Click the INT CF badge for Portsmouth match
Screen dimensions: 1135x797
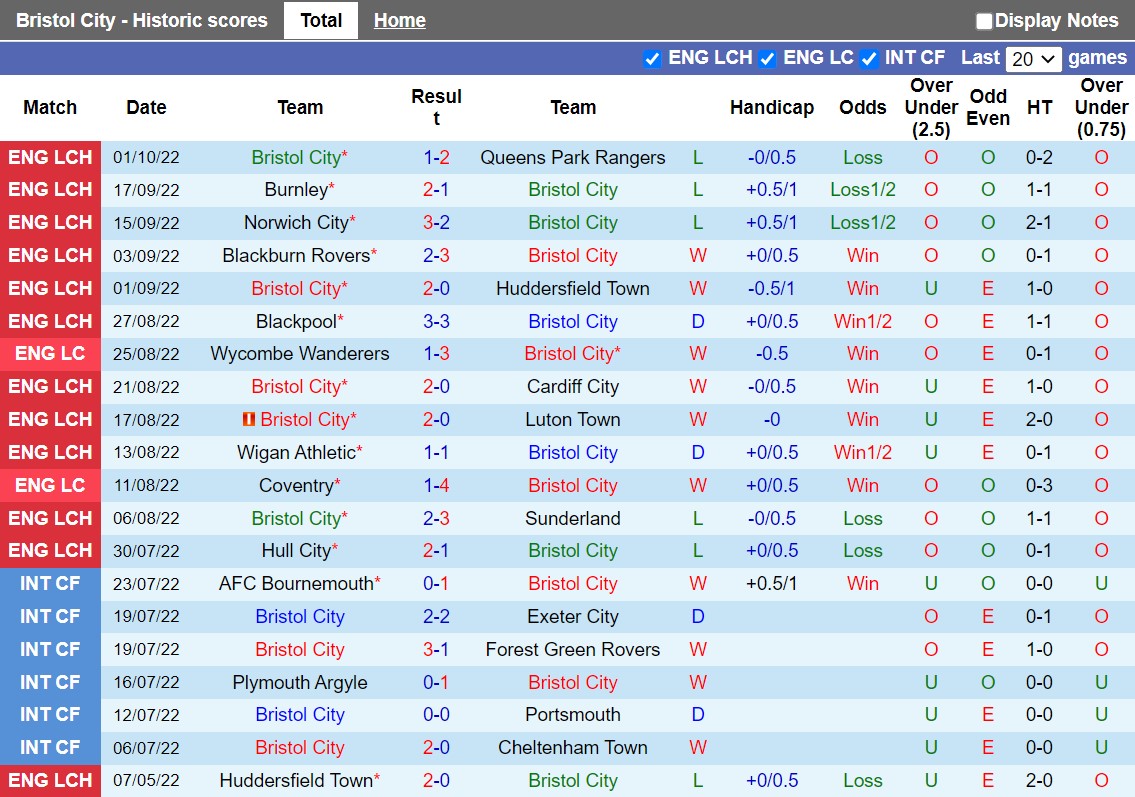click(x=50, y=715)
